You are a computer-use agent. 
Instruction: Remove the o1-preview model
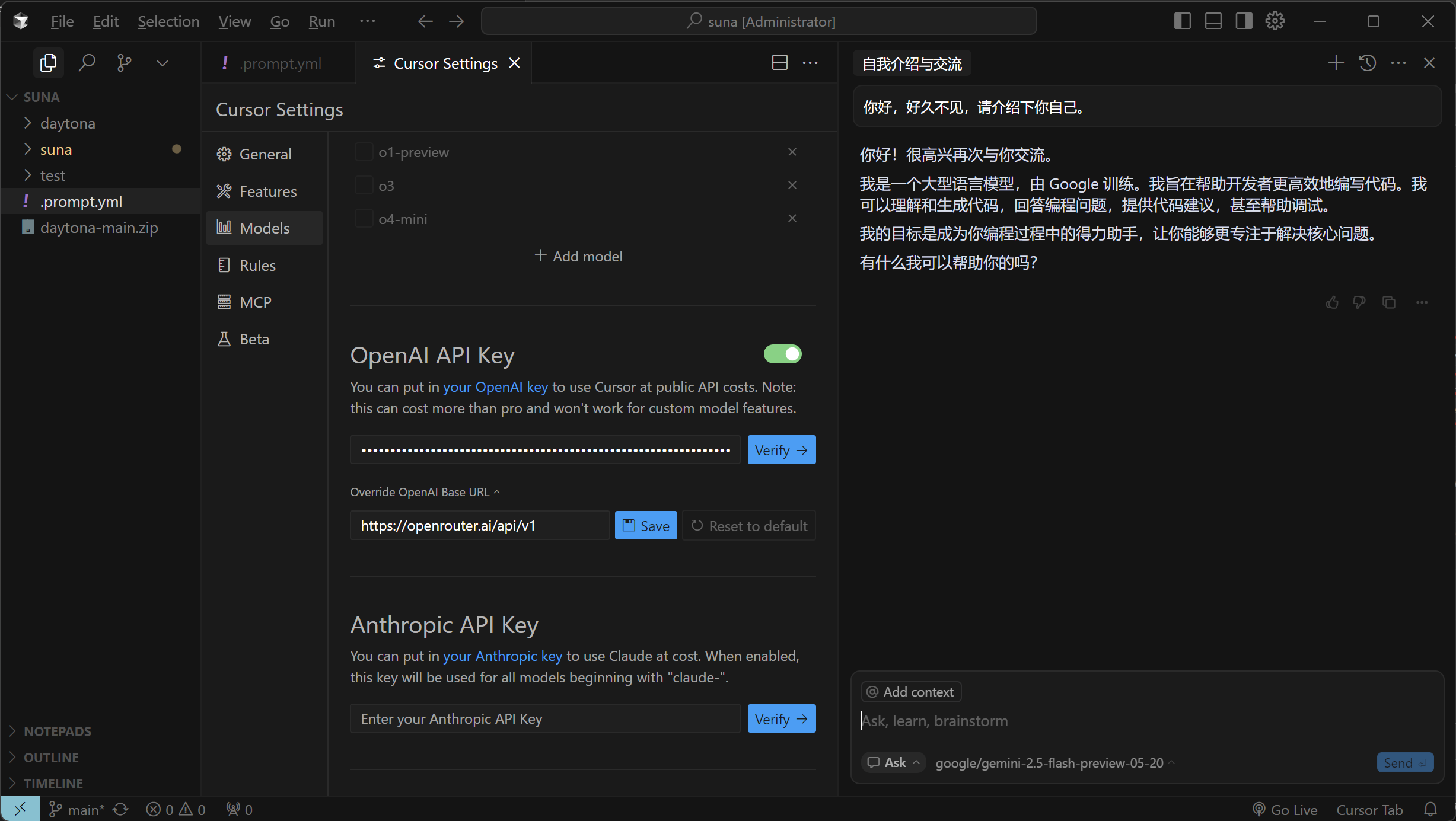pyautogui.click(x=792, y=152)
